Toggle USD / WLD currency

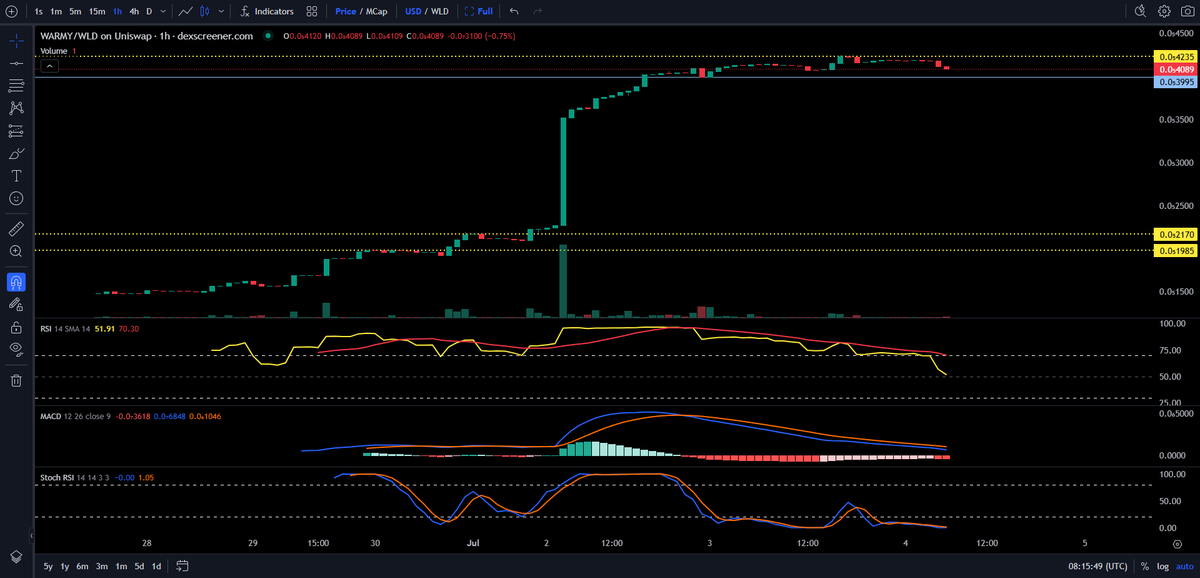coord(427,11)
